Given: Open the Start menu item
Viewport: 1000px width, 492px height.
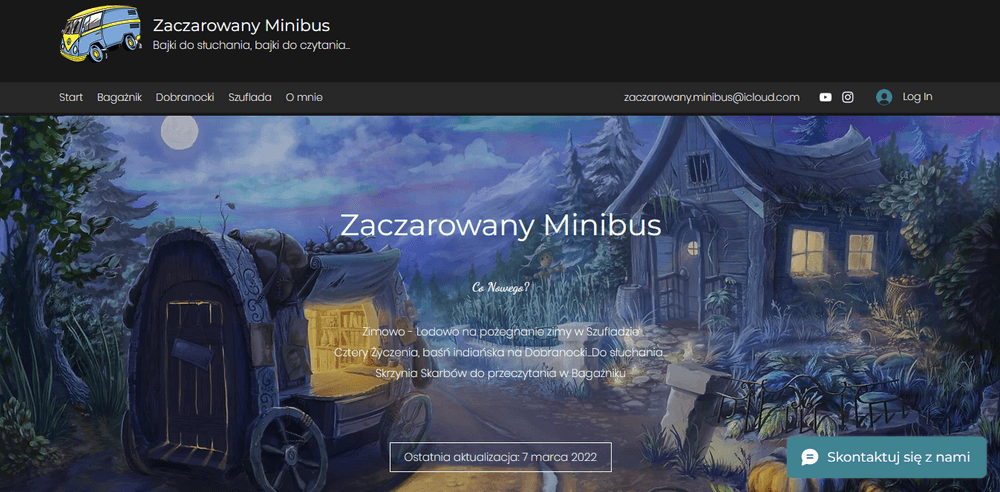Looking at the screenshot, I should [71, 97].
